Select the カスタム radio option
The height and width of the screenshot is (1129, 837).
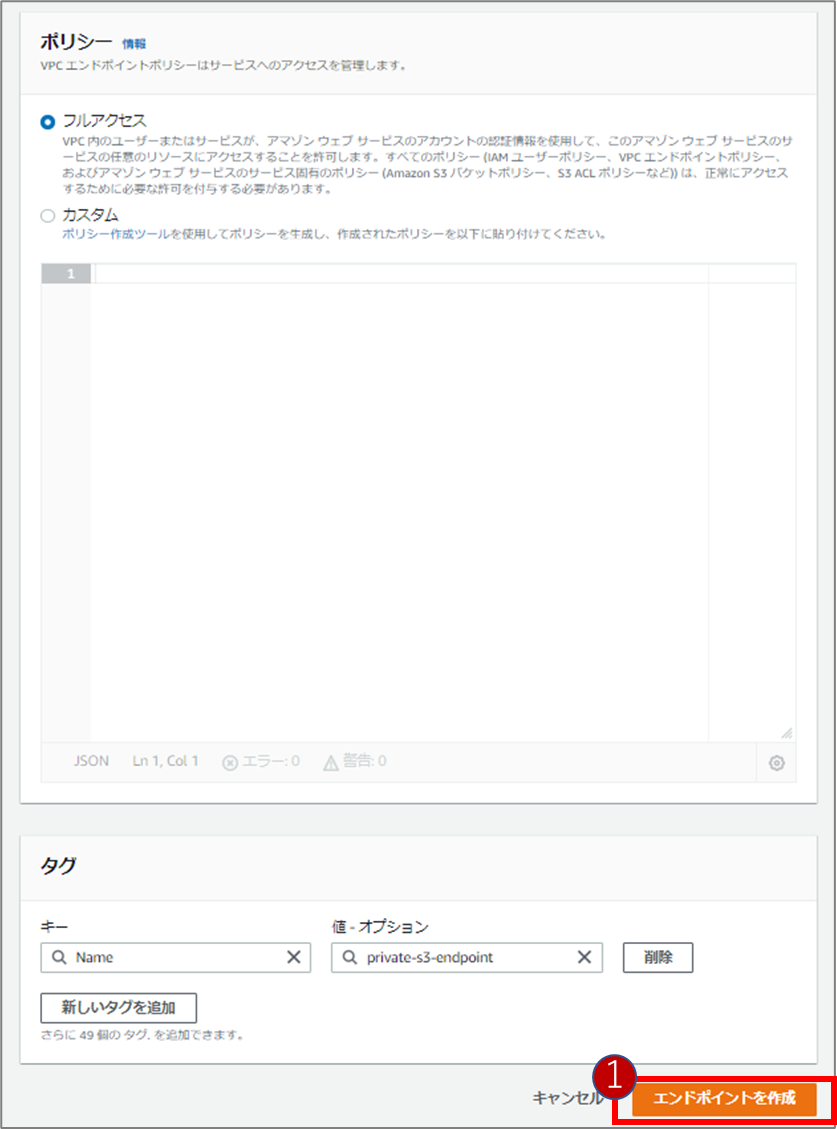[48, 215]
